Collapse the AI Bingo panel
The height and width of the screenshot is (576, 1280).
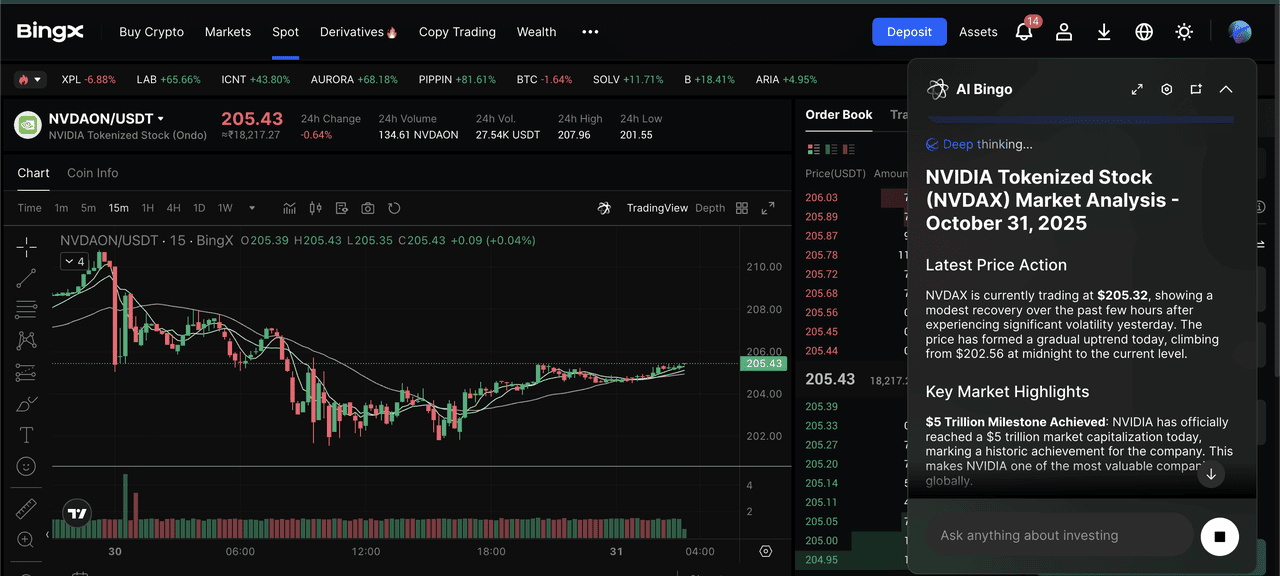[1226, 89]
